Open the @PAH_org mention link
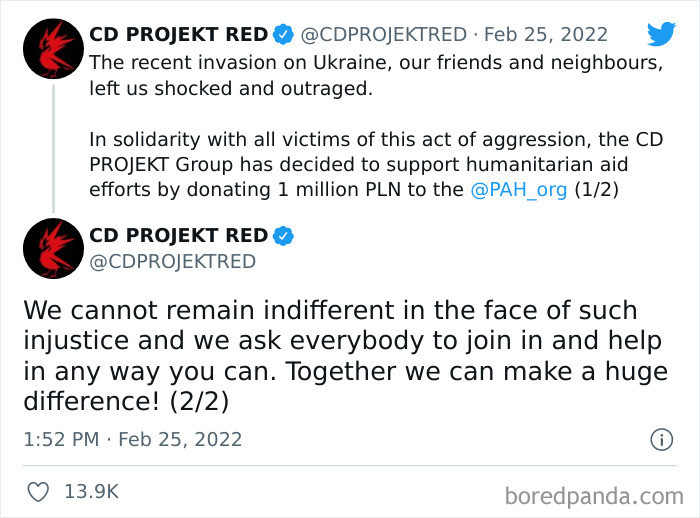Image resolution: width=700 pixels, height=518 pixels. (x=519, y=190)
